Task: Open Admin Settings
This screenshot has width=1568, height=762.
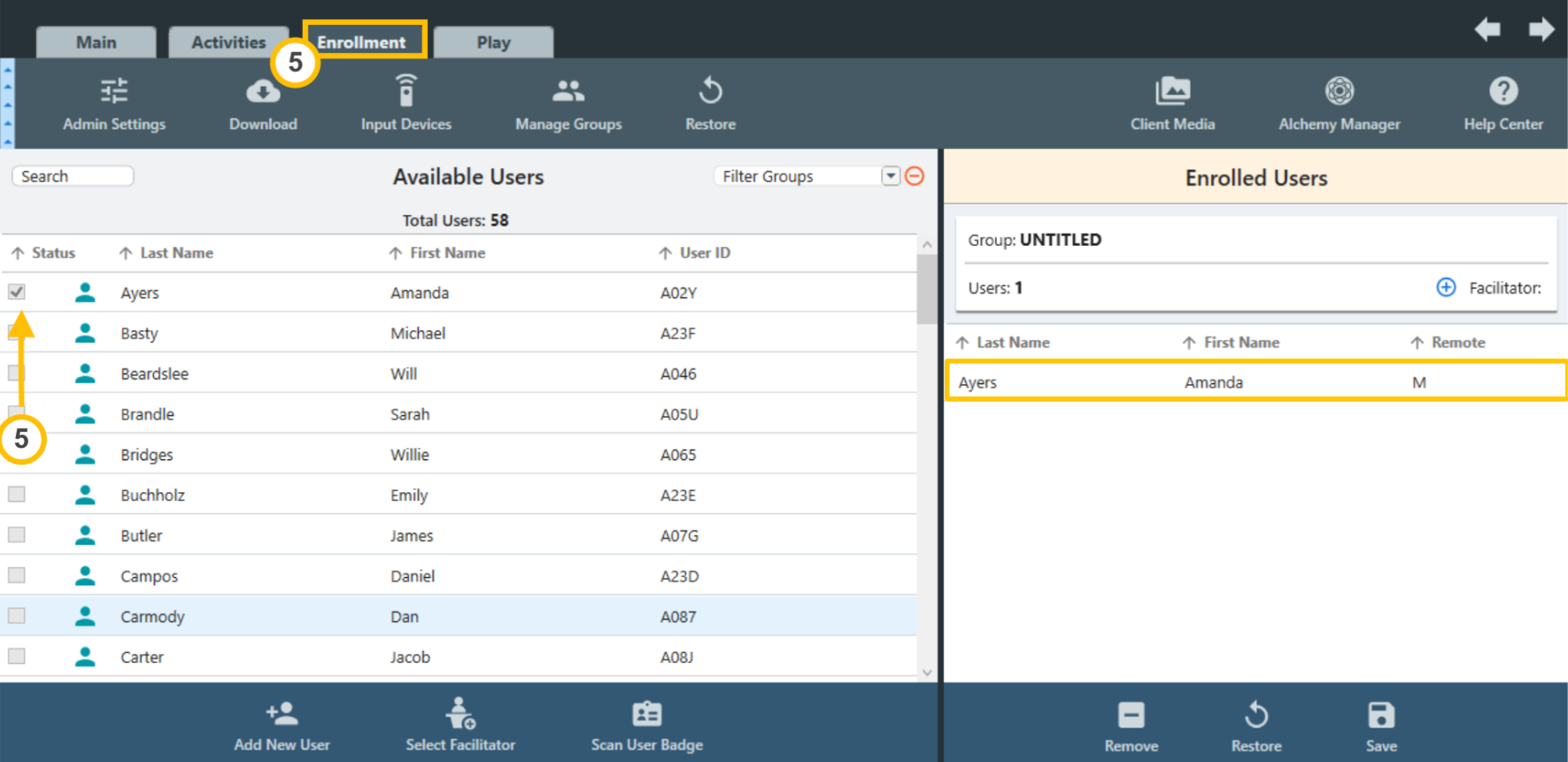Action: 114,104
